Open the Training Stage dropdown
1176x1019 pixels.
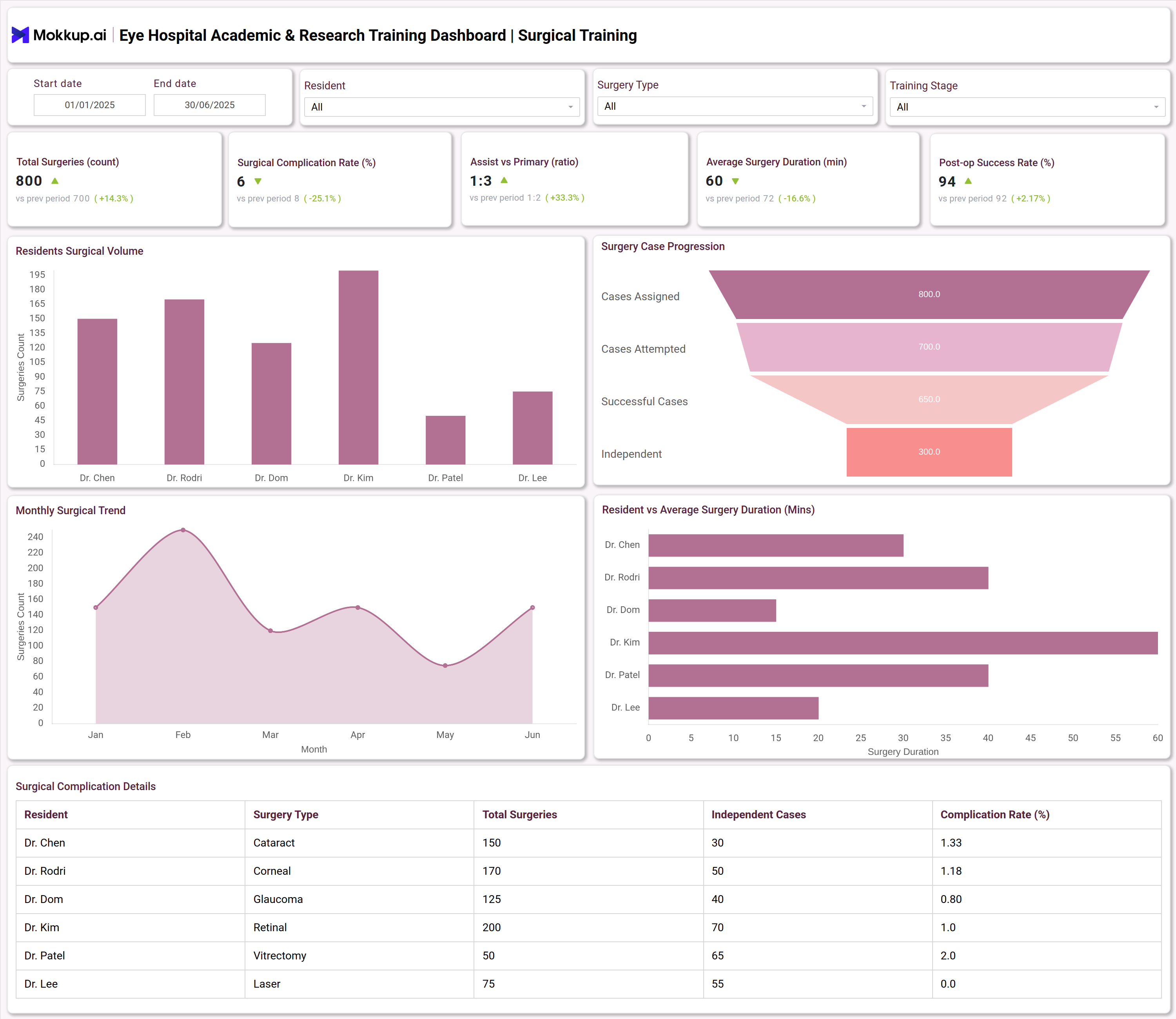click(1027, 107)
